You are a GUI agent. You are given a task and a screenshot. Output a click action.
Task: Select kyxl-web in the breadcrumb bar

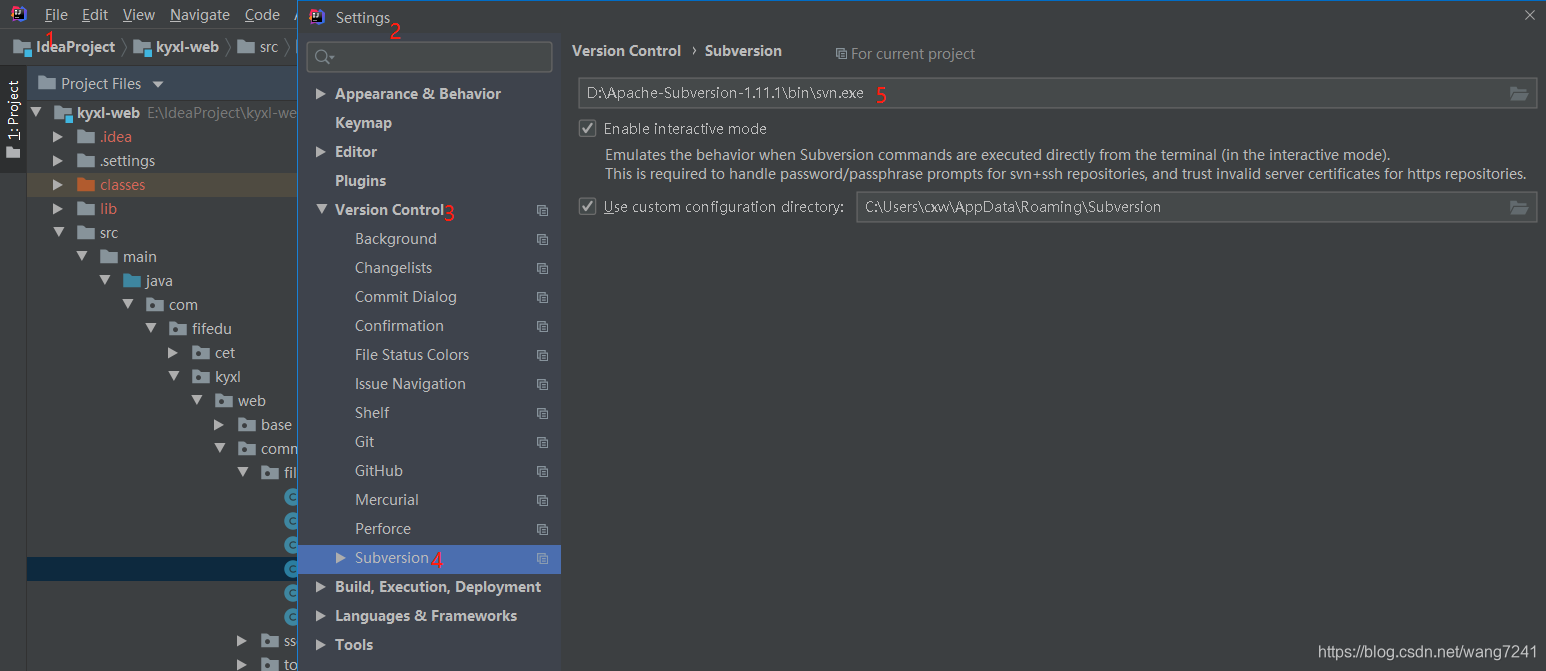point(176,47)
